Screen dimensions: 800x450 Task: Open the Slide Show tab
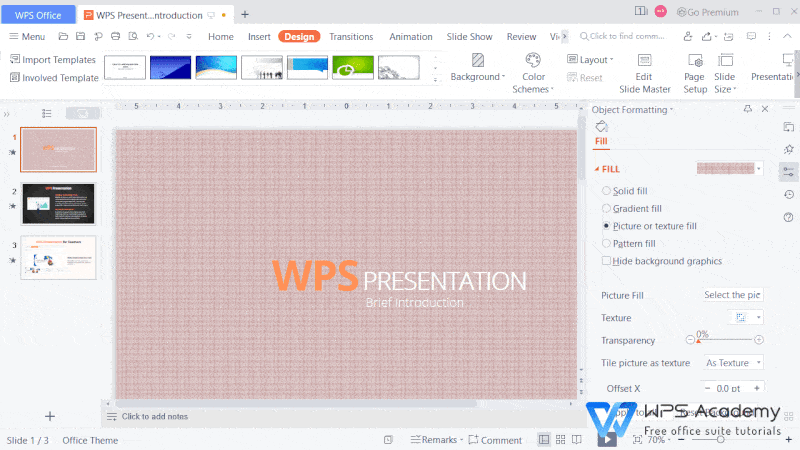click(469, 36)
